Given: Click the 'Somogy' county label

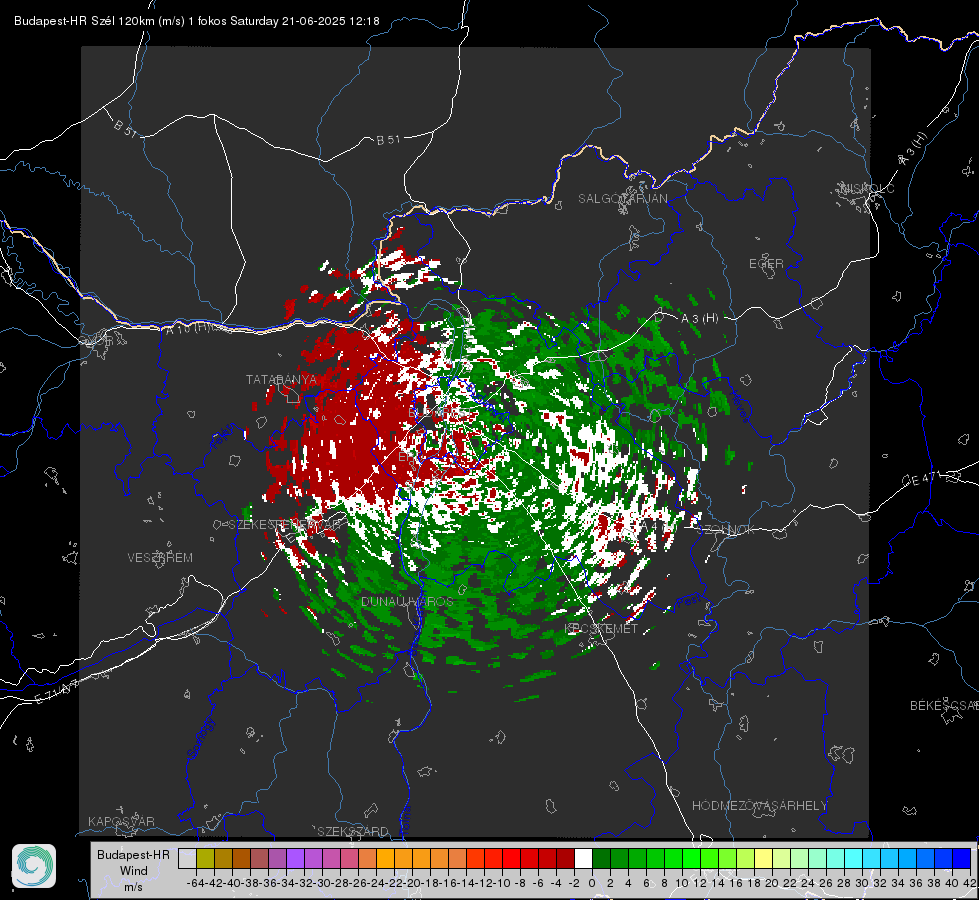Looking at the screenshot, I should coord(200,738).
